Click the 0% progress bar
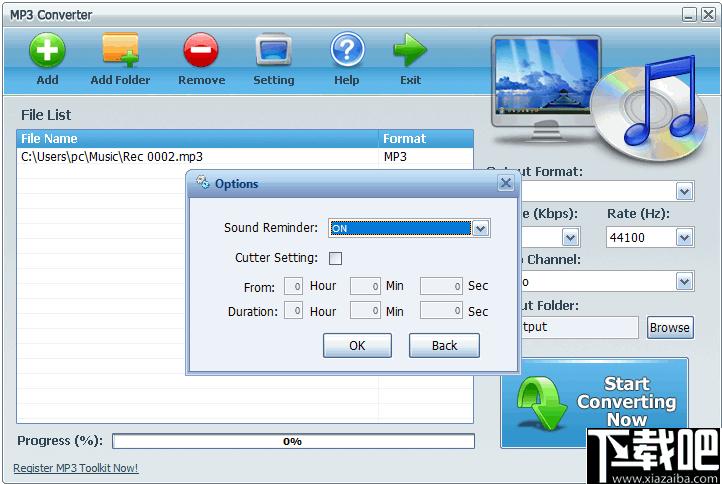The image size is (722, 484). pos(293,441)
